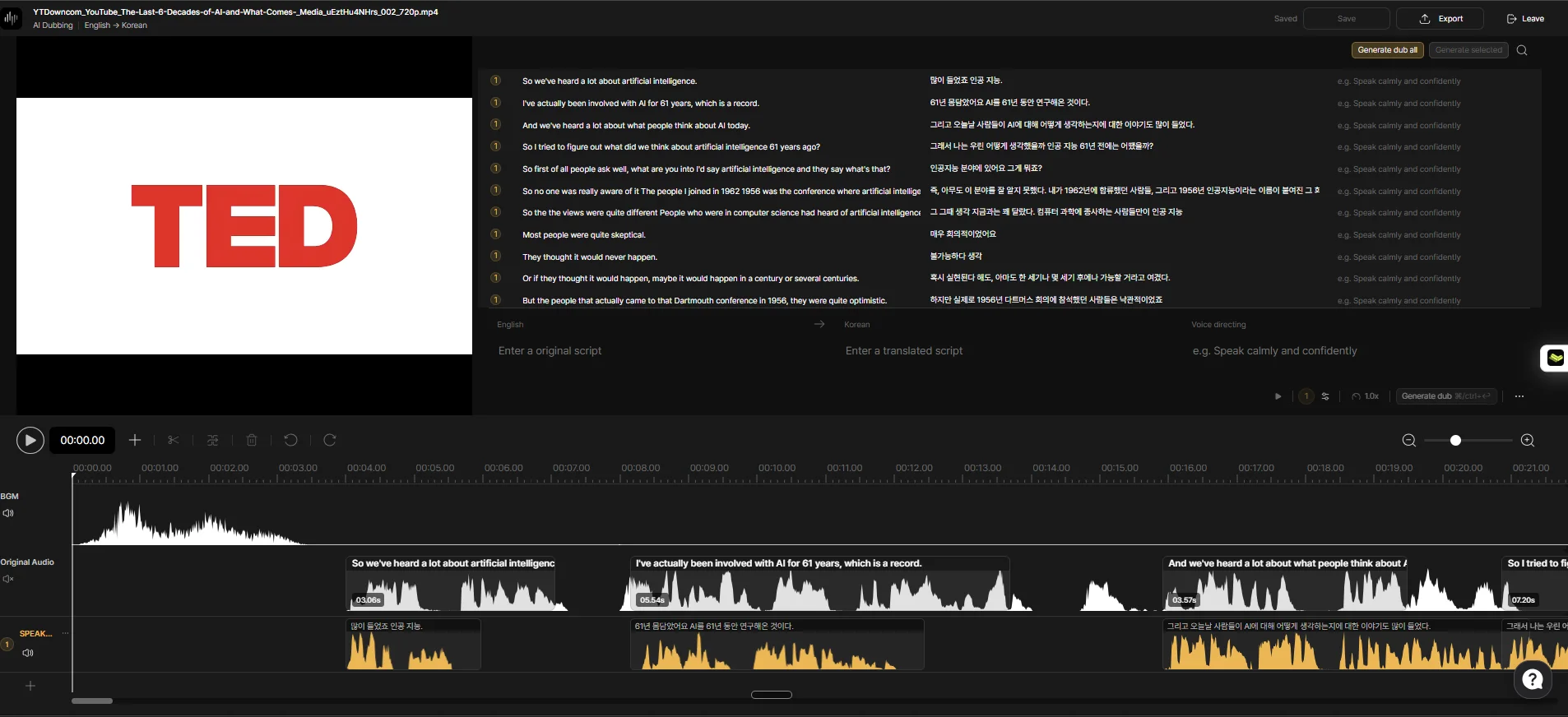This screenshot has height=717, width=1568.
Task: Open the search icon above the script list
Action: pos(1522,50)
